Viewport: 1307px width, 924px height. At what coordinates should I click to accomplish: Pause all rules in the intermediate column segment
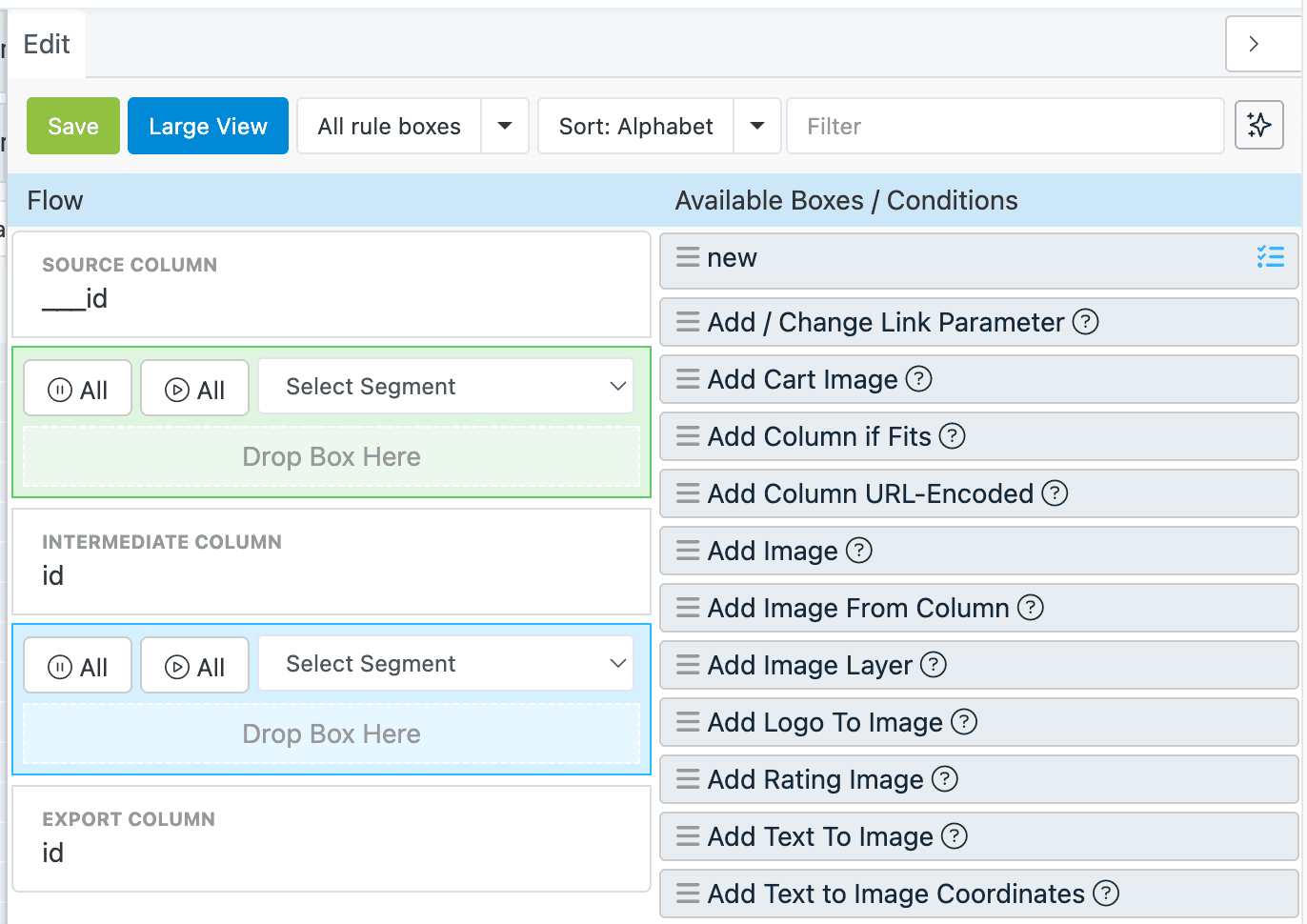click(x=78, y=666)
